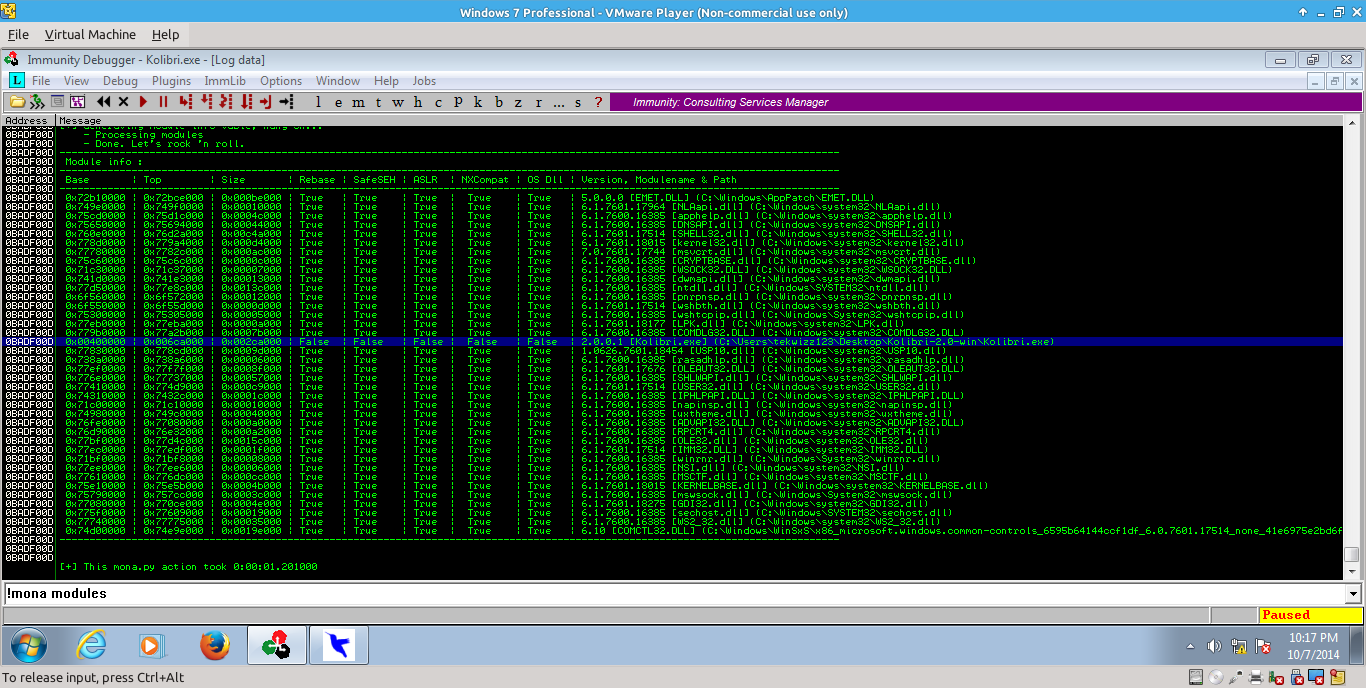The width and height of the screenshot is (1366, 688).
Task: Click the Attach to process icon
Action: point(37,102)
